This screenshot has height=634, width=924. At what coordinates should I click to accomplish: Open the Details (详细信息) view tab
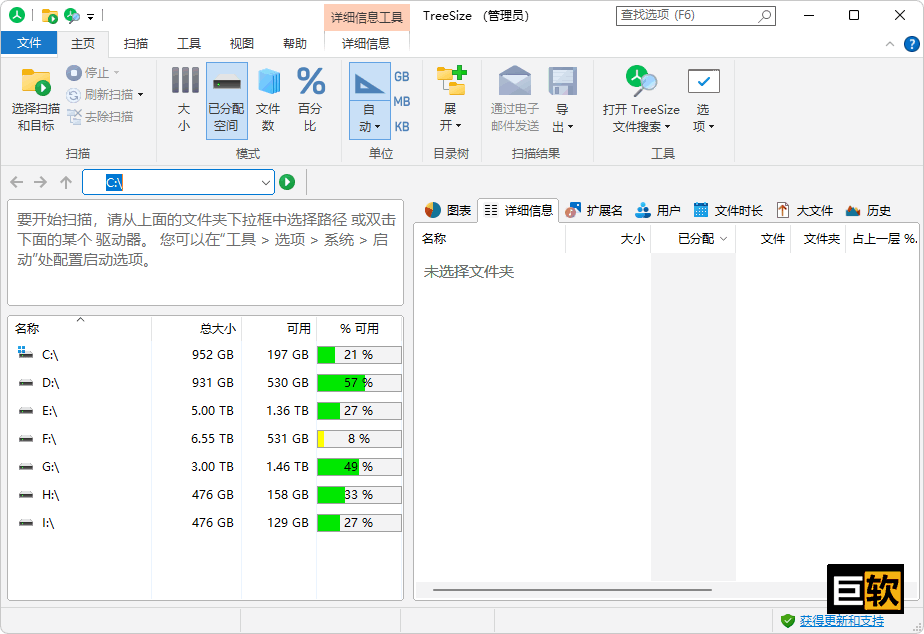[x=519, y=210]
